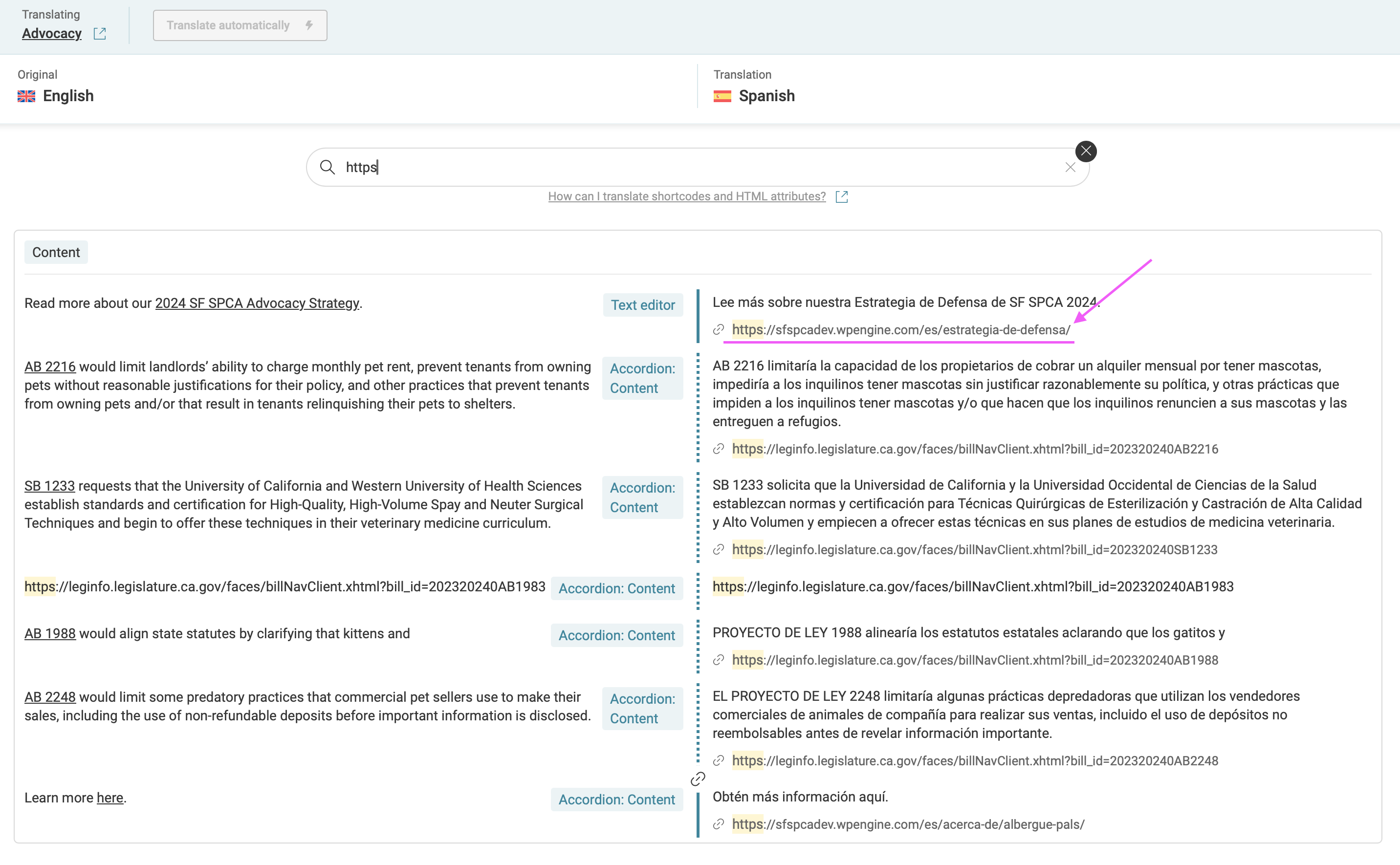Screen dimensions: 1400x865
Task: Click the English original language label
Action: 68,96
